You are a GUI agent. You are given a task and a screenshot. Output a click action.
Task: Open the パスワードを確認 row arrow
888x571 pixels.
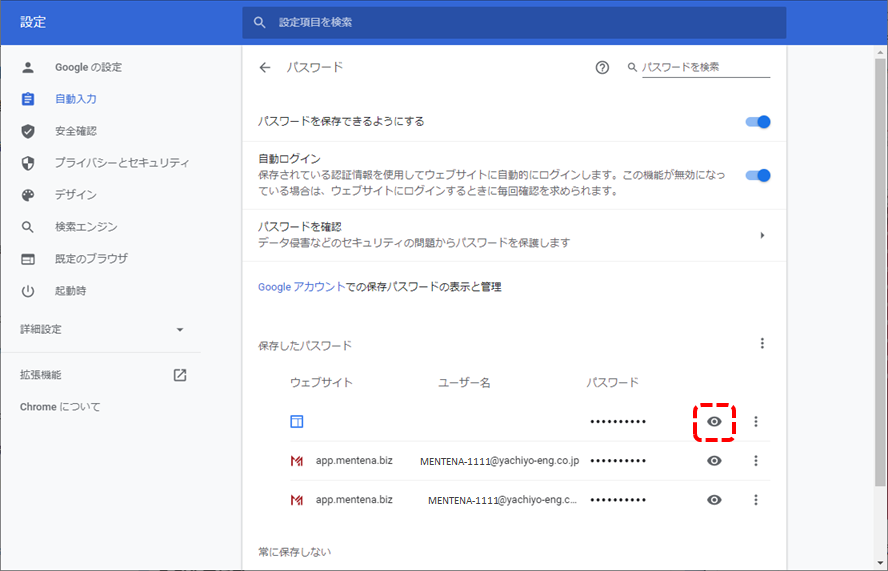pos(762,235)
